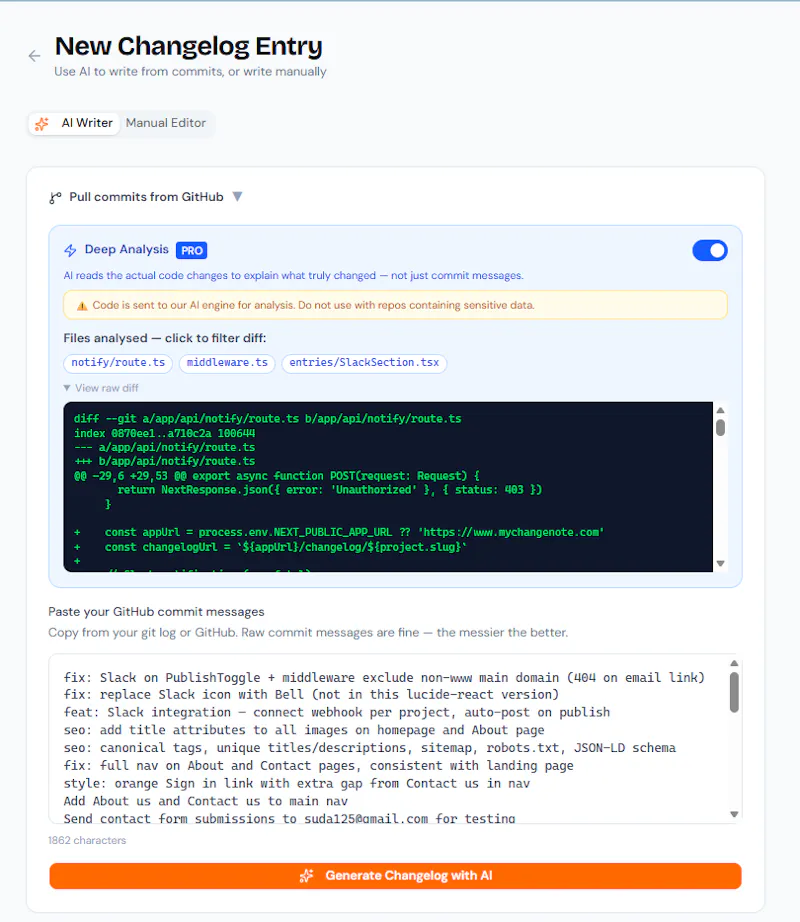Go back using the left arrow icon
800x922 pixels.
pyautogui.click(x=35, y=56)
